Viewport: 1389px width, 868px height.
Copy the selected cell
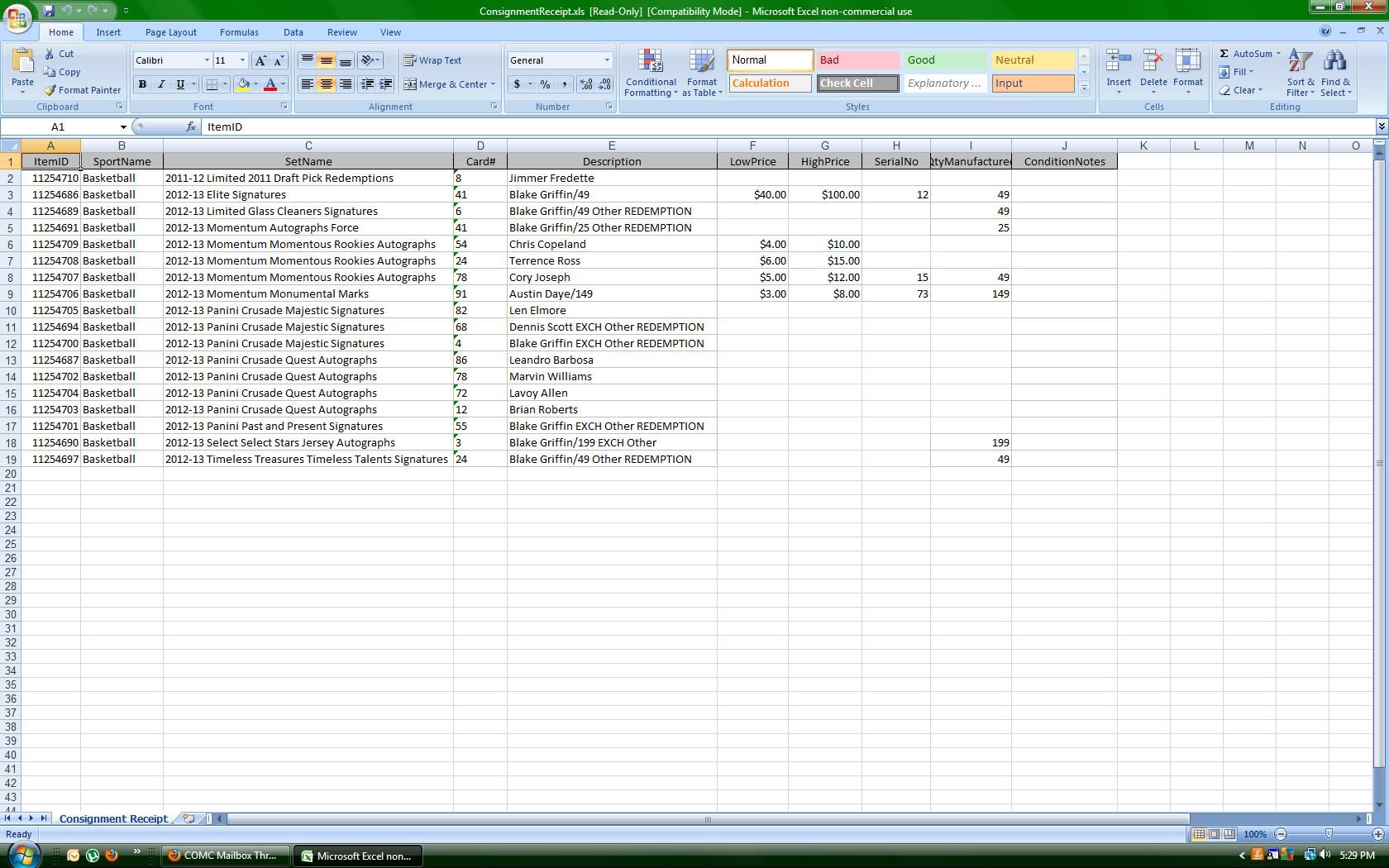62,72
